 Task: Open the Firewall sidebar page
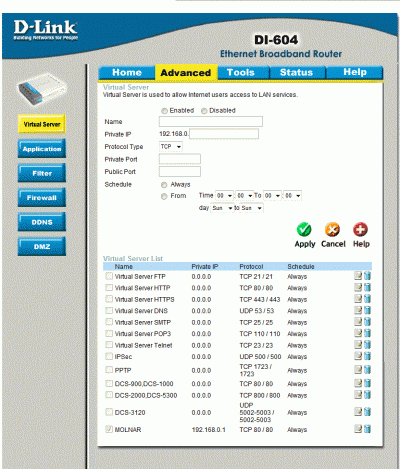[x=42, y=198]
